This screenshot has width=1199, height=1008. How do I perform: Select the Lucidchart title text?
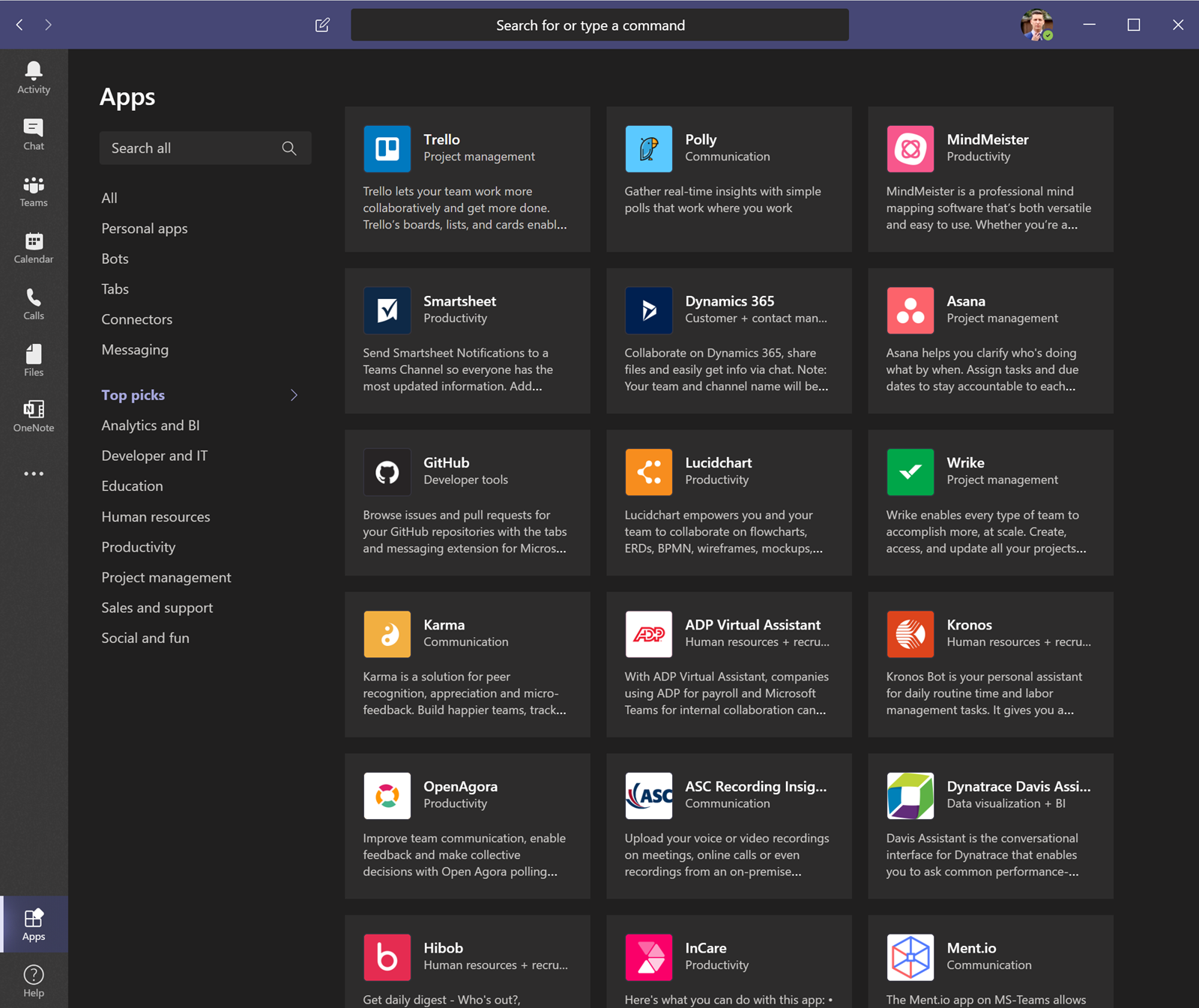719,463
